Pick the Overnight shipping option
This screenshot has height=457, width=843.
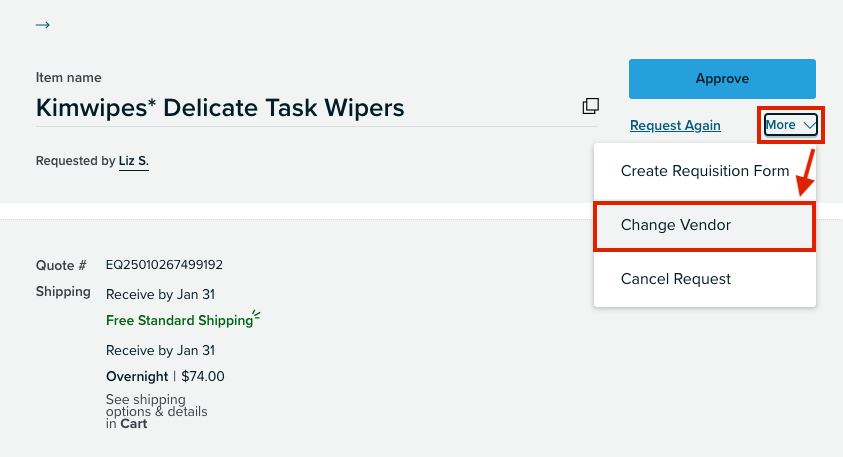coord(137,376)
